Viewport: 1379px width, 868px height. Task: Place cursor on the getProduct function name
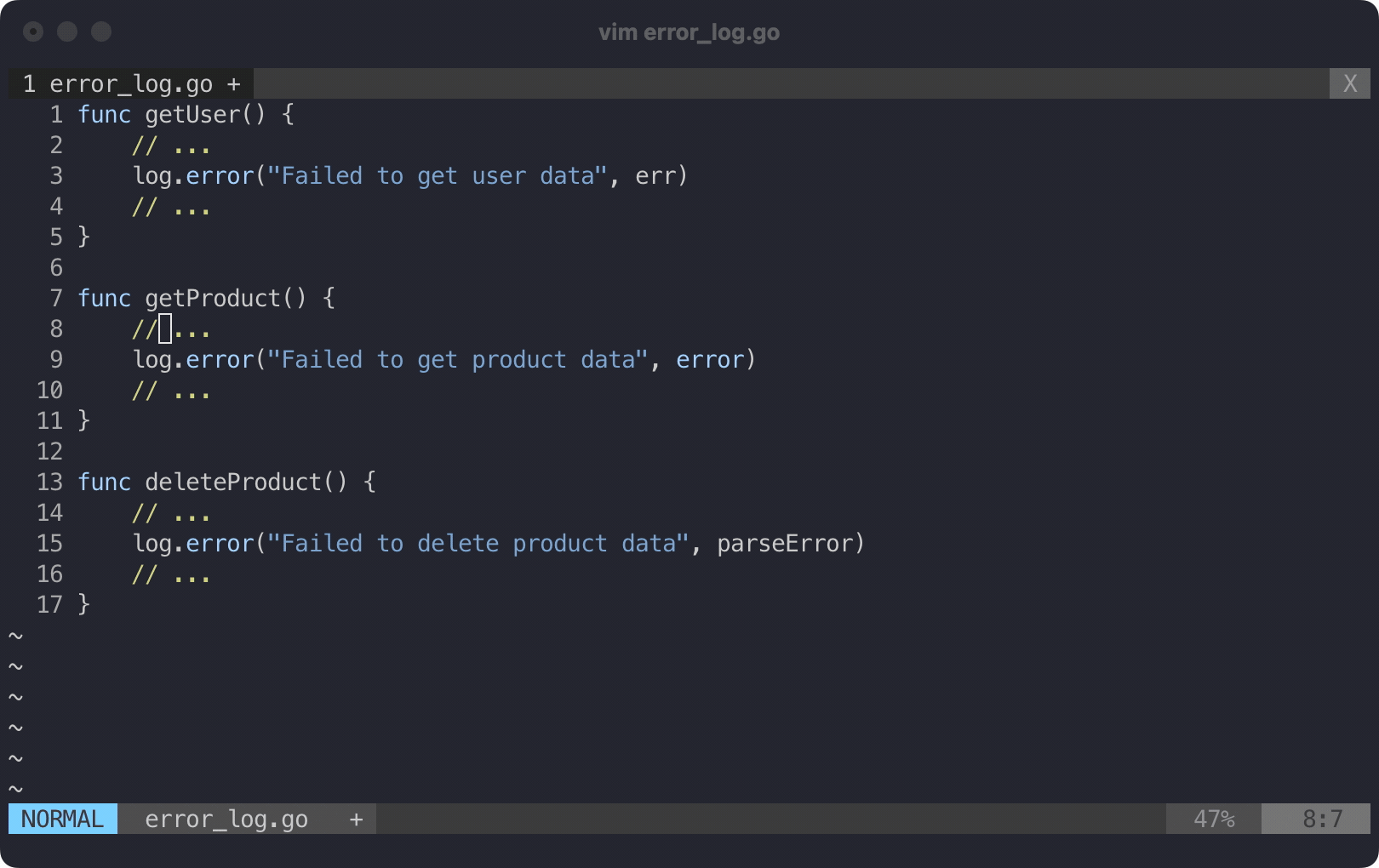(x=213, y=298)
